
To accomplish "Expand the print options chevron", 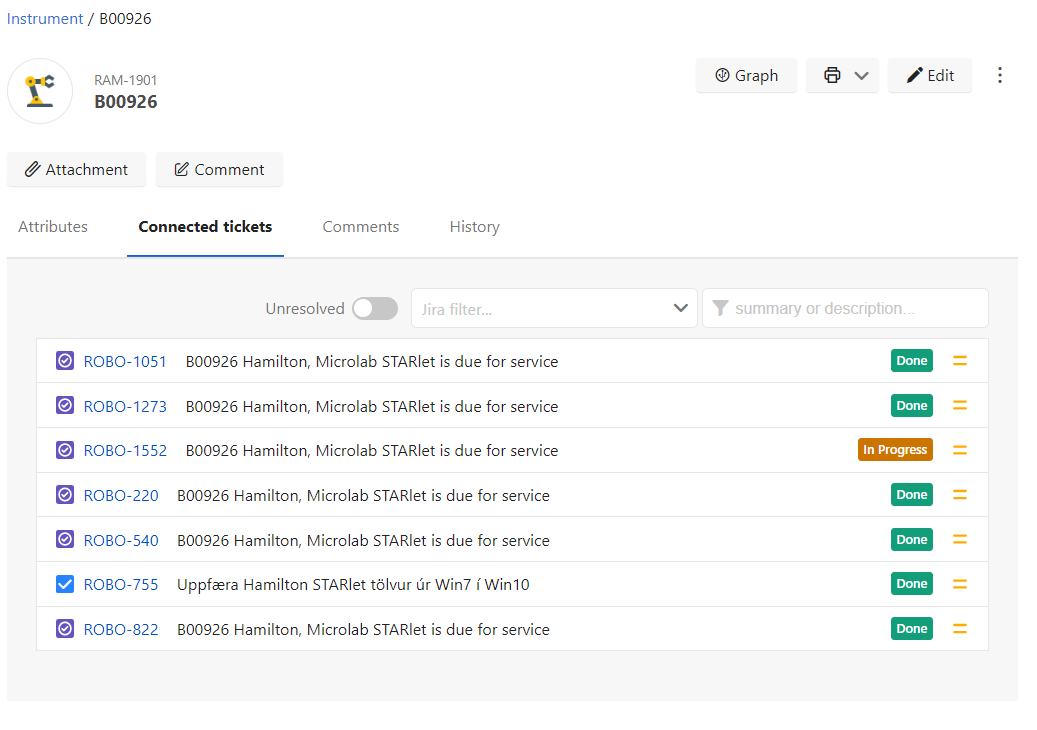I will coord(861,75).
